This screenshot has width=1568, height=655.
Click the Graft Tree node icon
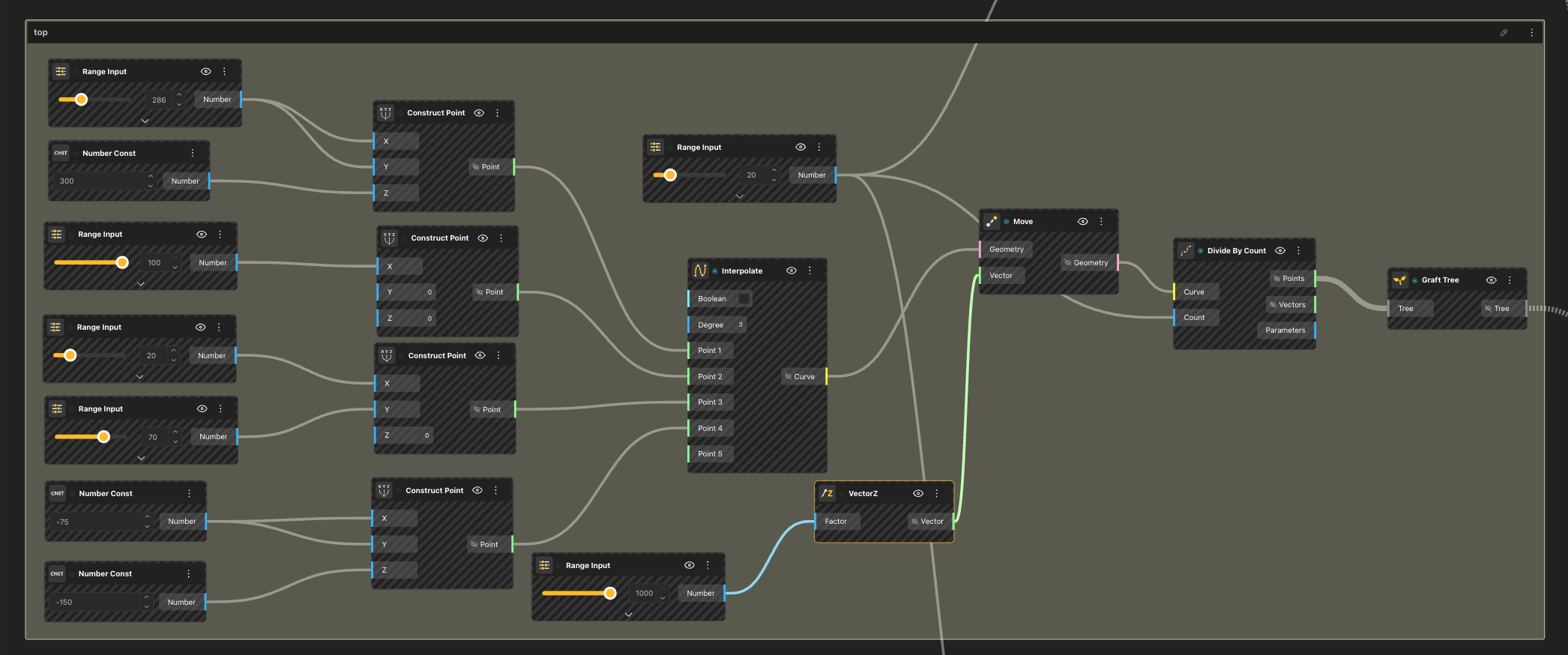[1399, 280]
